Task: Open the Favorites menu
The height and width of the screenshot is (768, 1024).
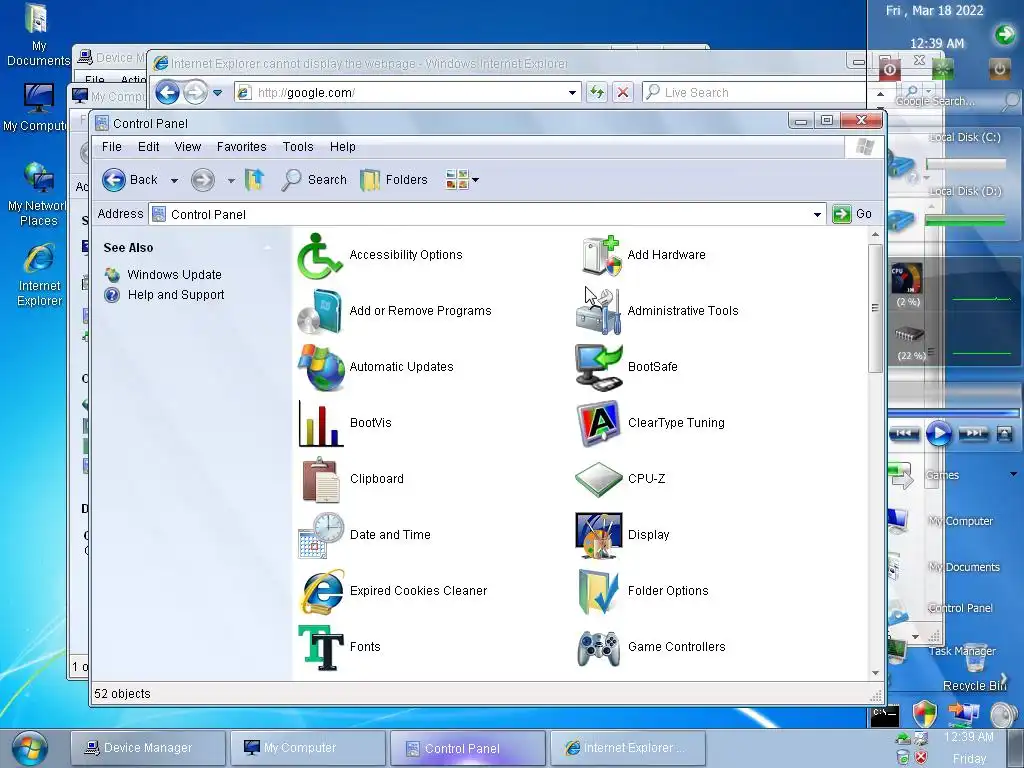Action: point(242,147)
